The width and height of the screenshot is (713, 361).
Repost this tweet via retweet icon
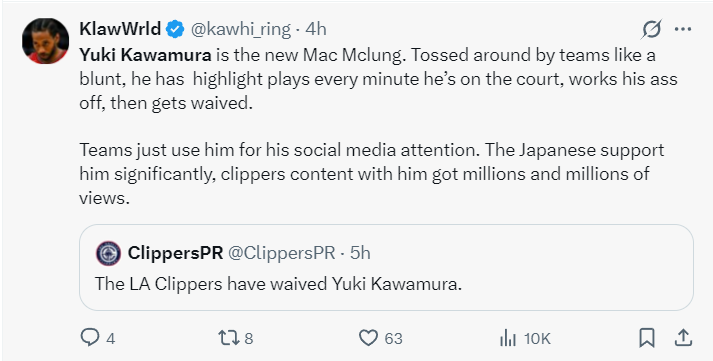(x=228, y=338)
